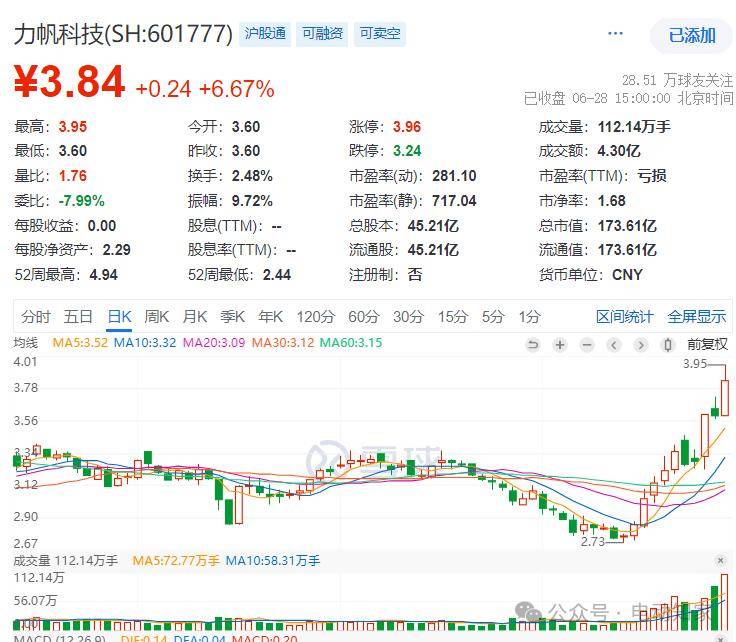736x642 pixels.
Task: Click the MA5:3.52 moving average label
Action: [80, 343]
